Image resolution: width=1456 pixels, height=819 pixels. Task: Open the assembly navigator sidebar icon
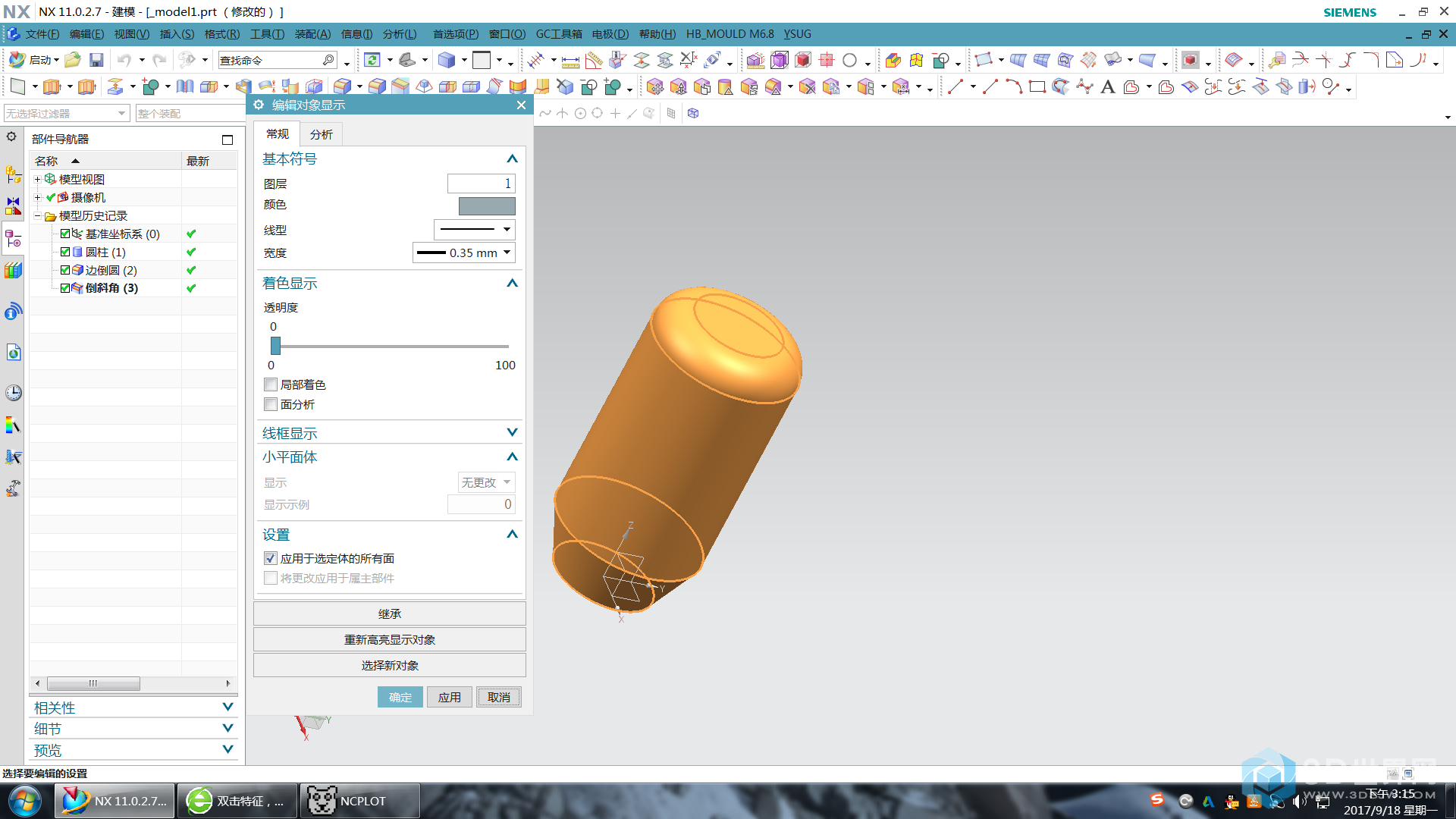pyautogui.click(x=14, y=174)
